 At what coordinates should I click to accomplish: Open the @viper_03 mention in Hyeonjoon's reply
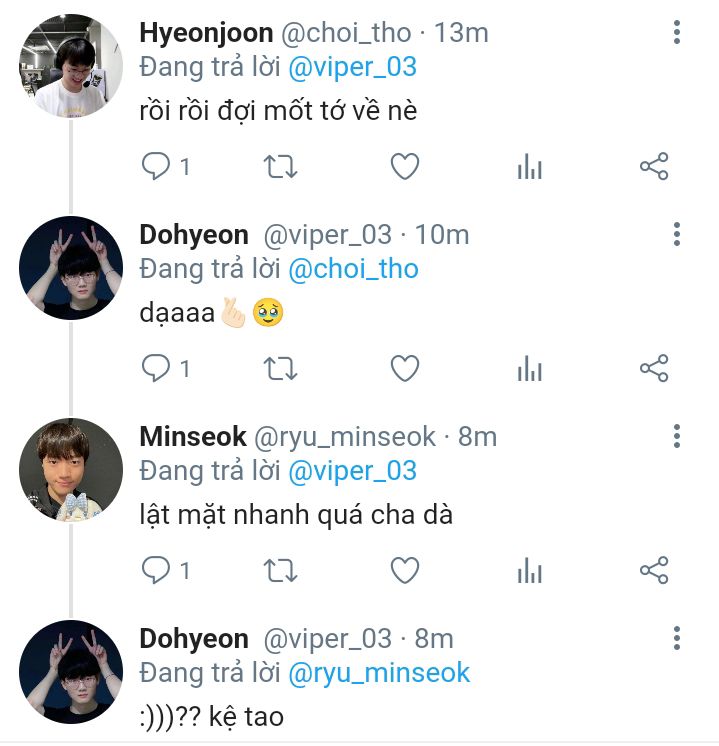pos(352,67)
